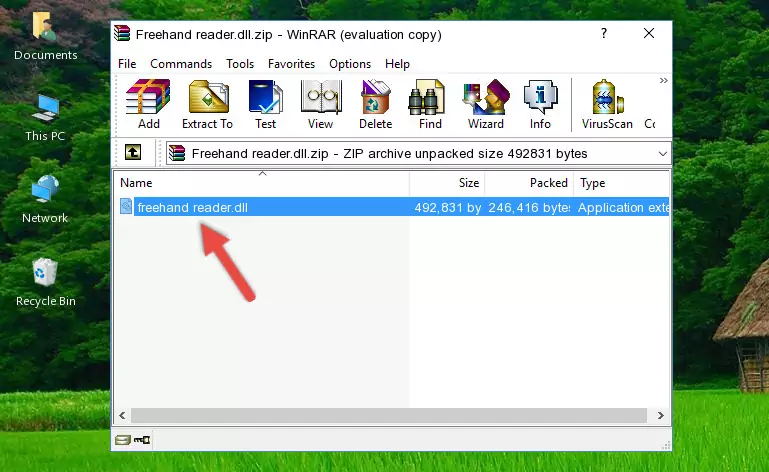
Task: Open the View file icon
Action: 321,104
